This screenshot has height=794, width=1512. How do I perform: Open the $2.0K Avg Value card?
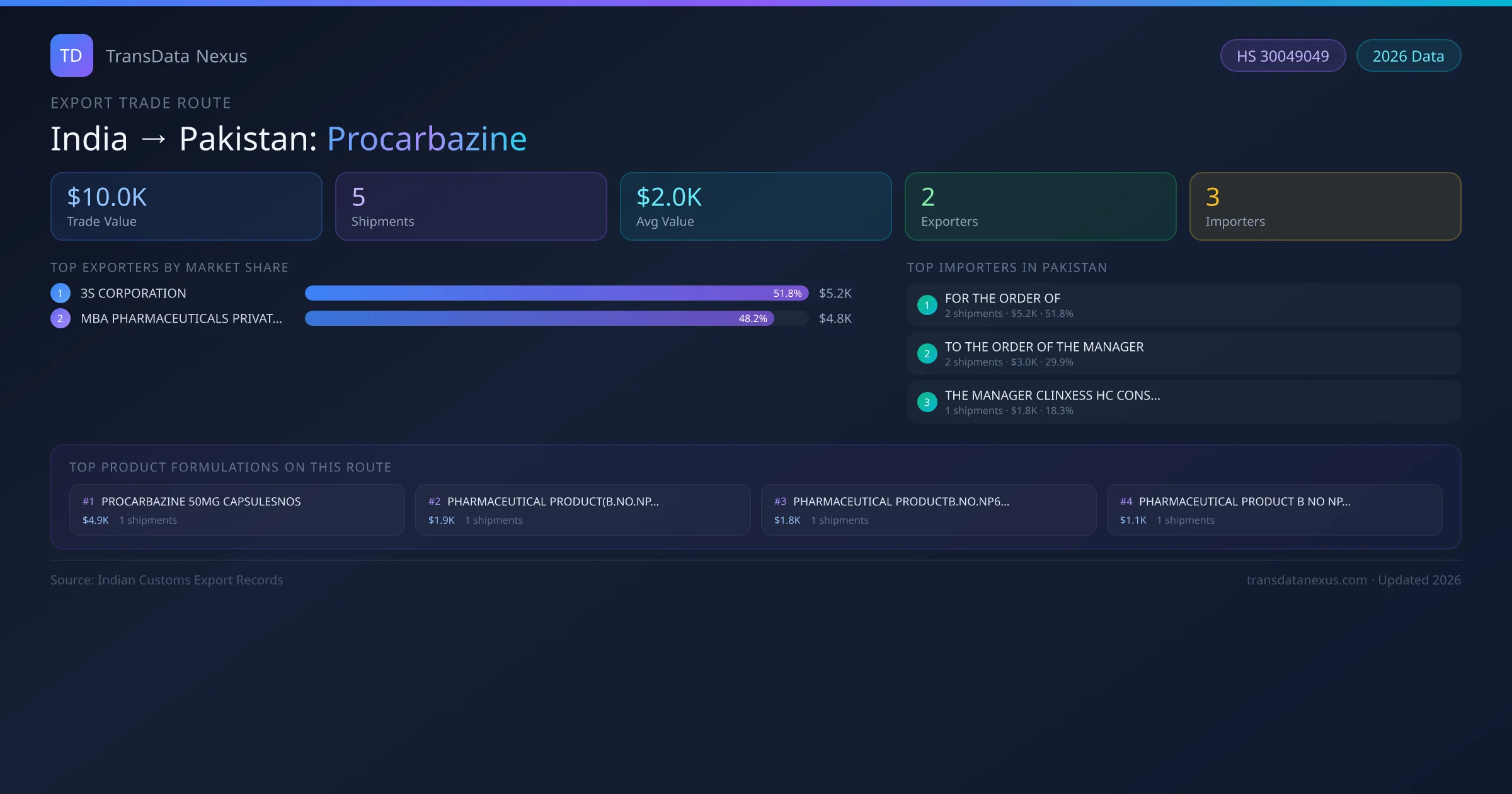point(755,207)
